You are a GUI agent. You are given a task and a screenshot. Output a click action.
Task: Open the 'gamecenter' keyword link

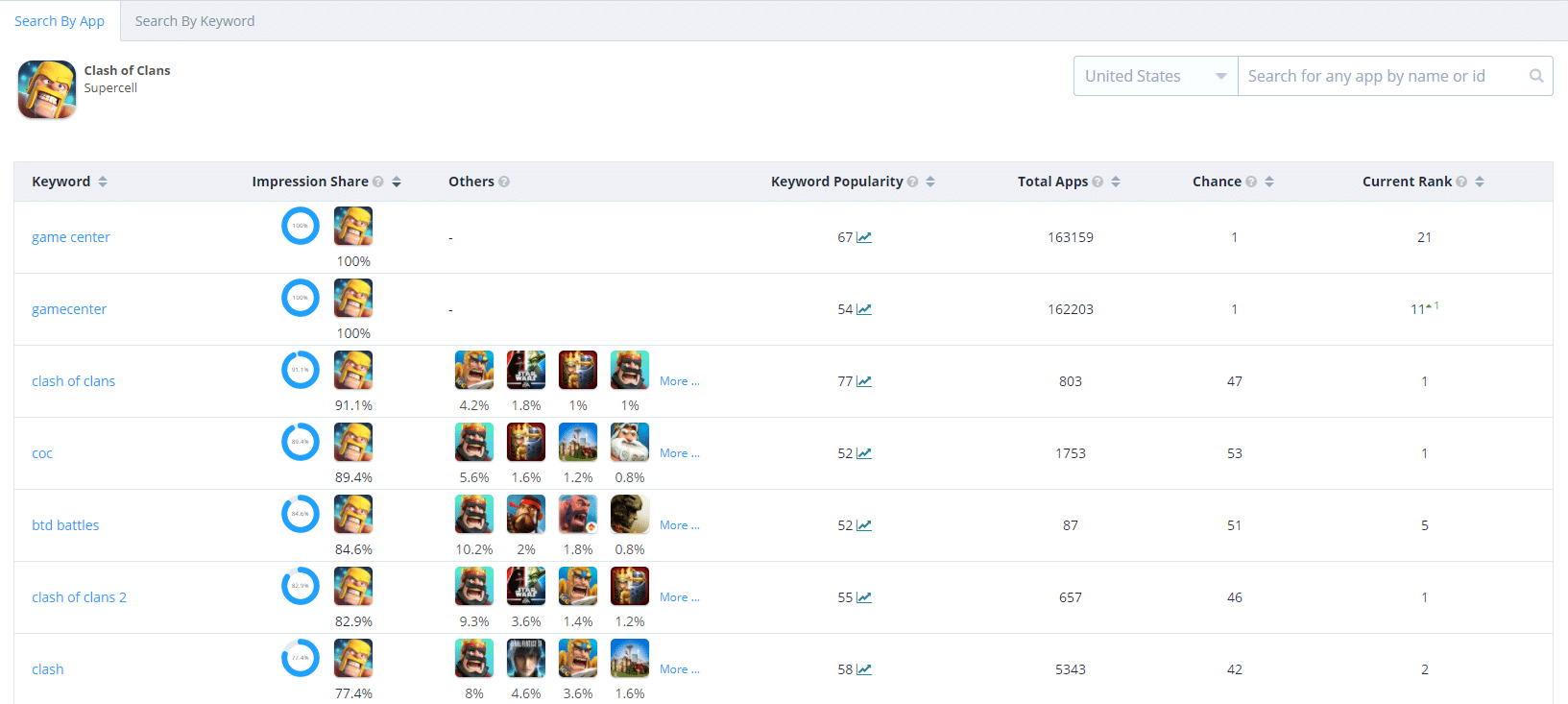click(x=69, y=309)
